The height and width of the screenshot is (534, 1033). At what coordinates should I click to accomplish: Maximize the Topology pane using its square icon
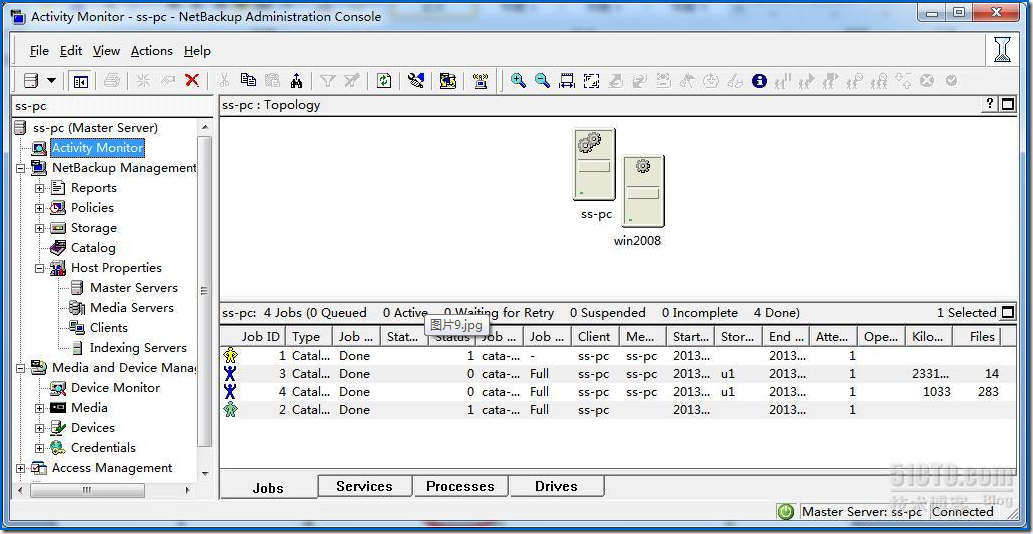click(1007, 104)
